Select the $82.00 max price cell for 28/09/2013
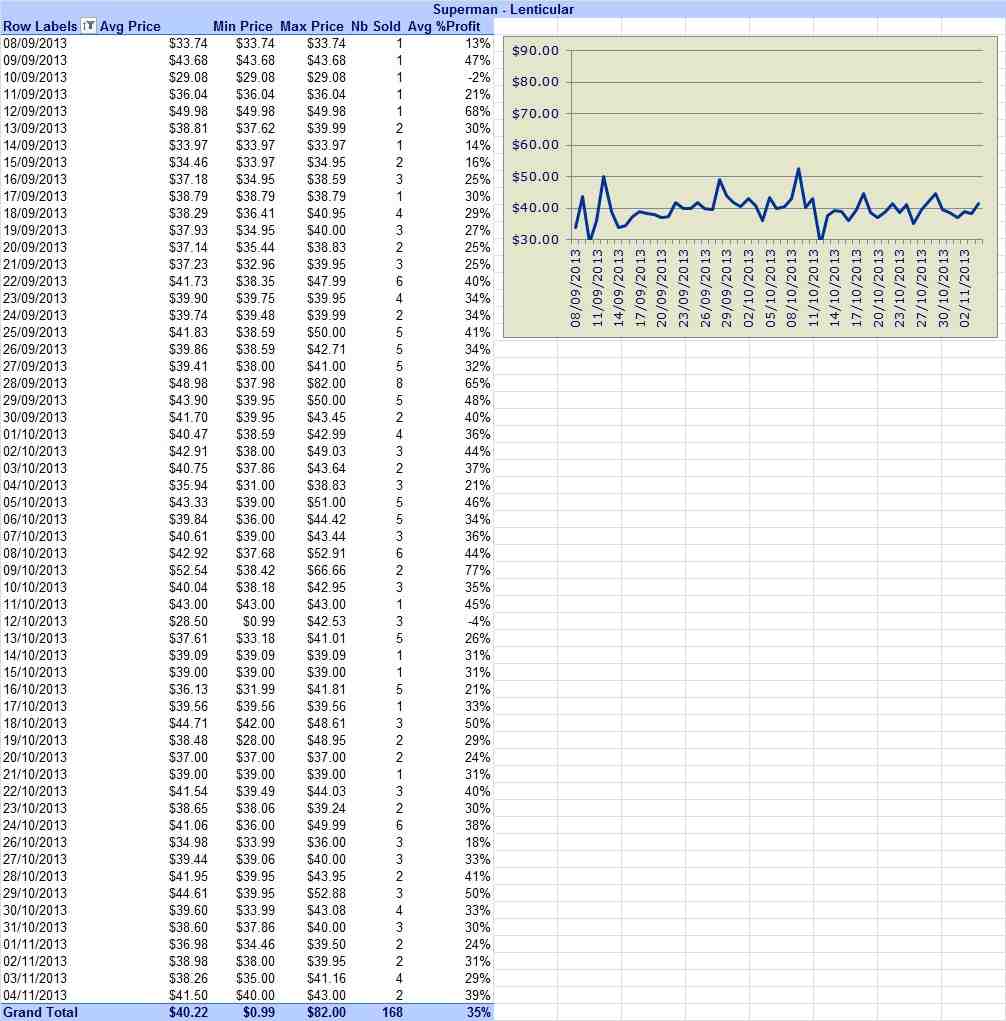 [326, 383]
